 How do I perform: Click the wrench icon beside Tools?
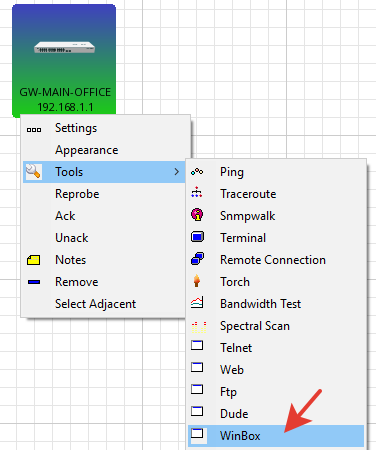33,171
